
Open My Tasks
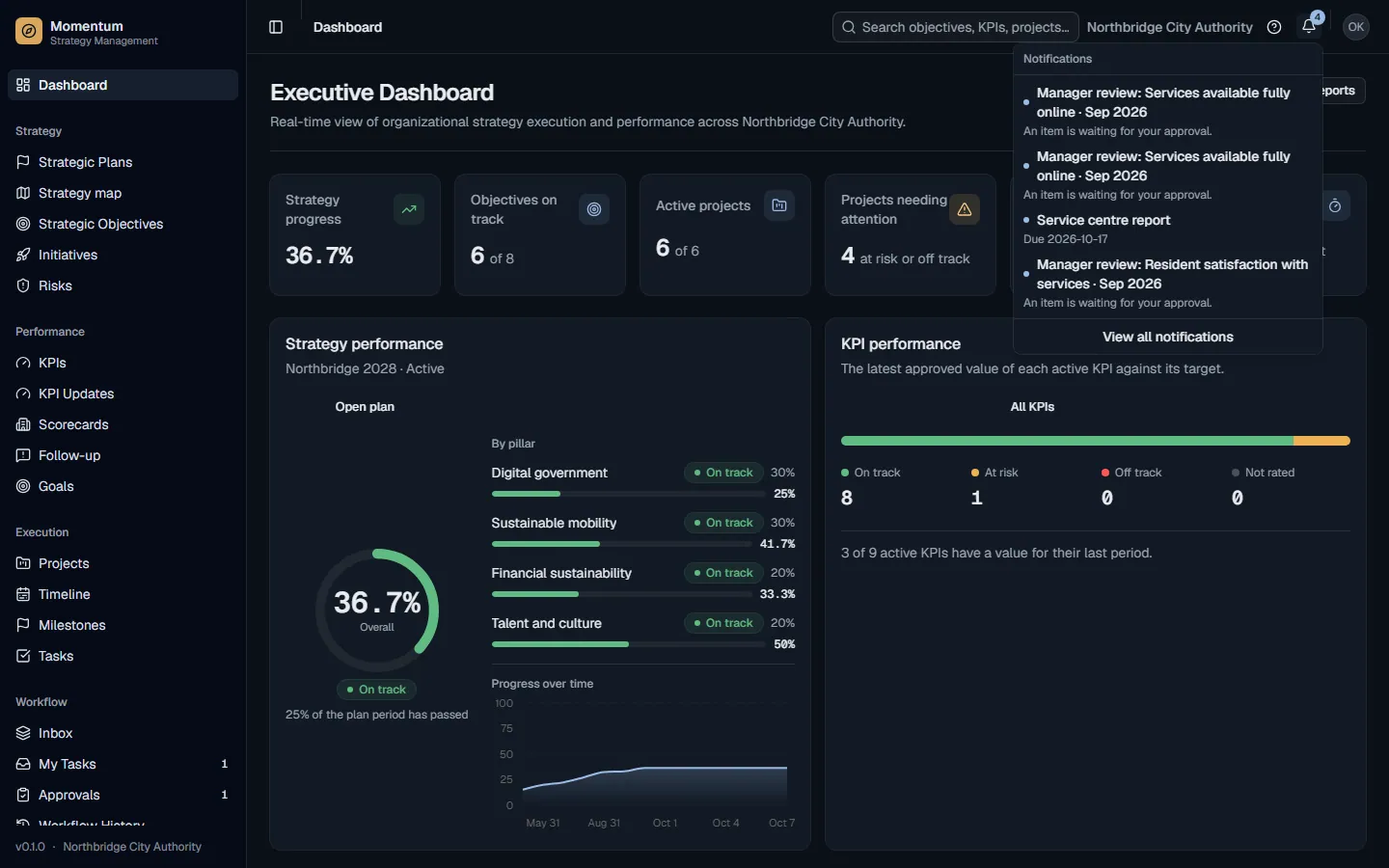pos(123,764)
